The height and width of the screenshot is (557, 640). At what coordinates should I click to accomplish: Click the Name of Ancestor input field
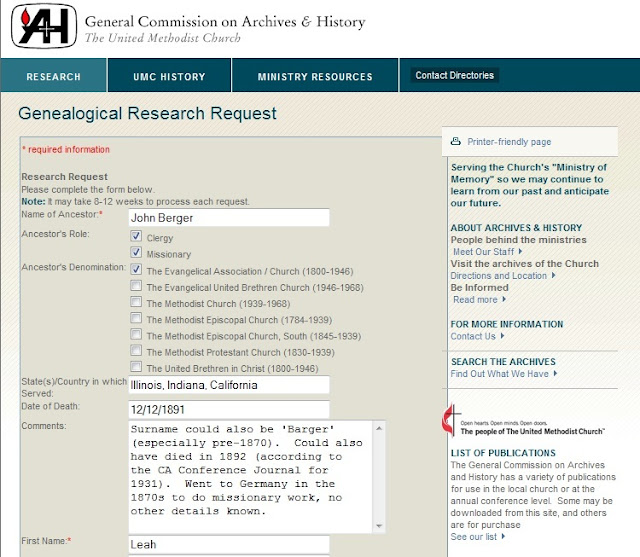pyautogui.click(x=229, y=217)
